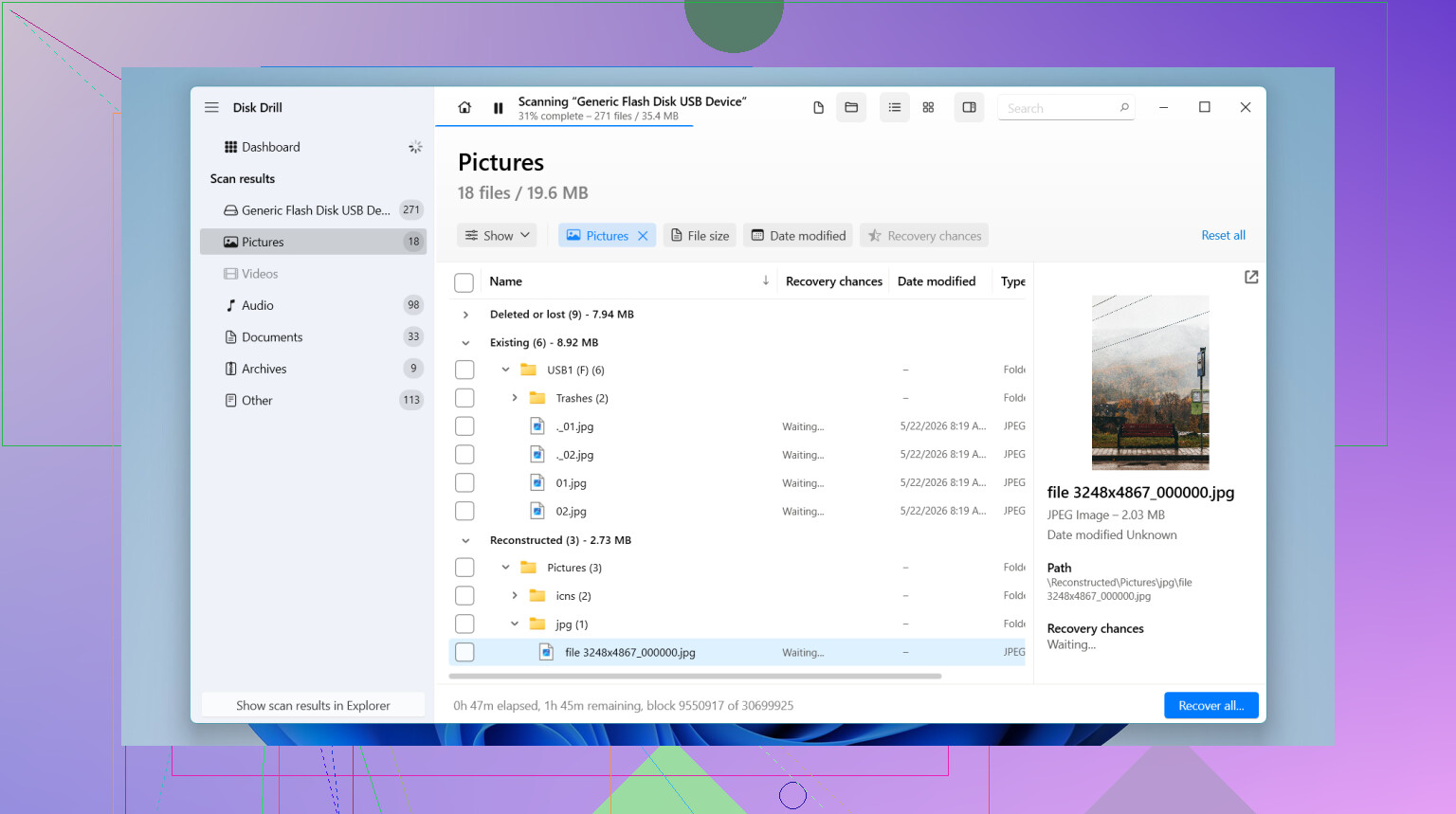Toggle the preview side panel icon

pos(969,107)
